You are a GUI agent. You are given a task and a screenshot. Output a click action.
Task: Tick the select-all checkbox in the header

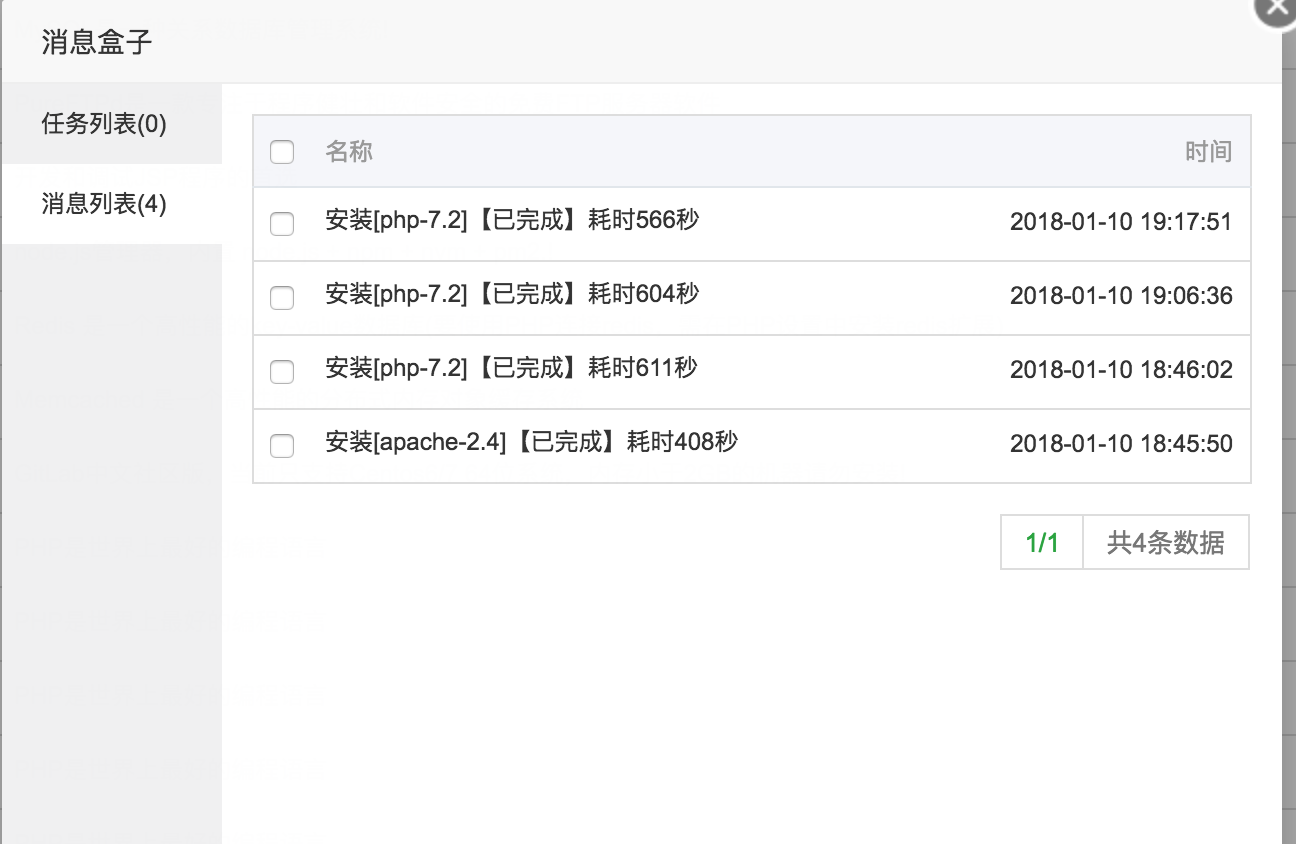(282, 152)
